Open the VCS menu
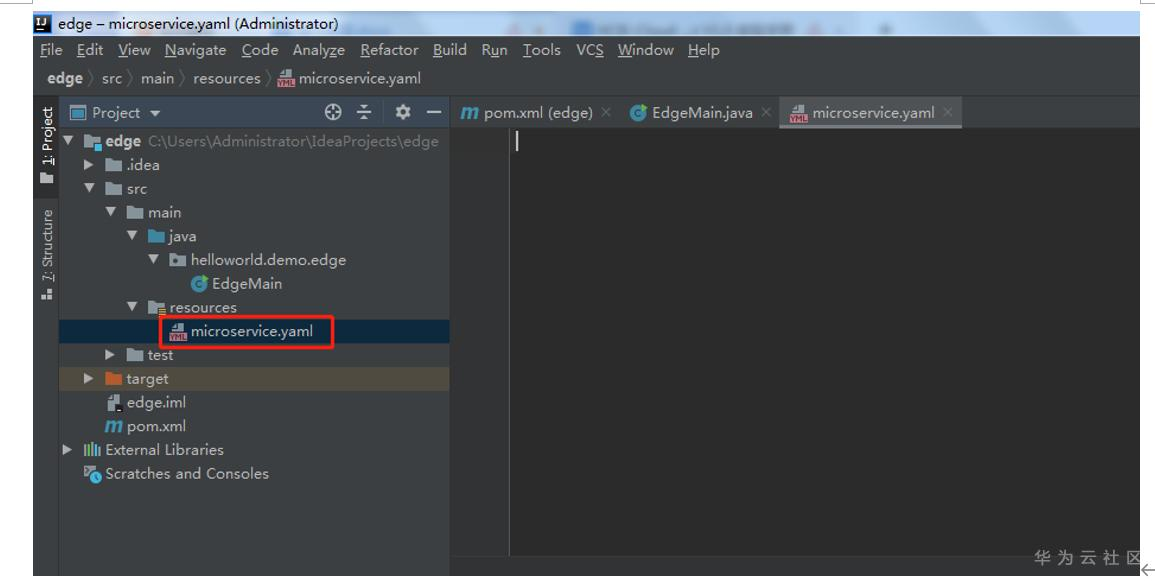 click(x=589, y=50)
